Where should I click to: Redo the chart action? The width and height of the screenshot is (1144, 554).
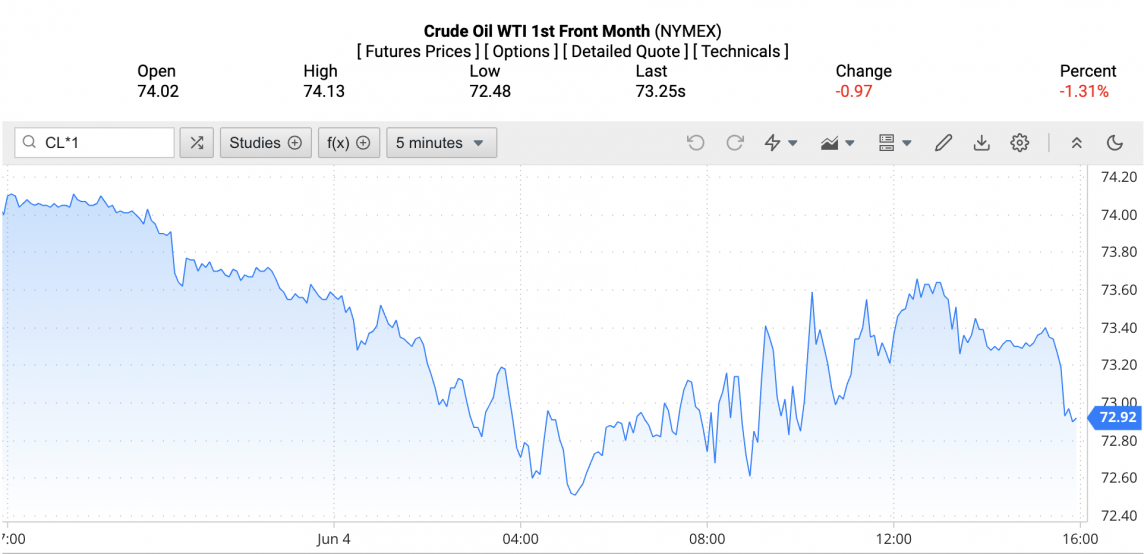pyautogui.click(x=735, y=143)
